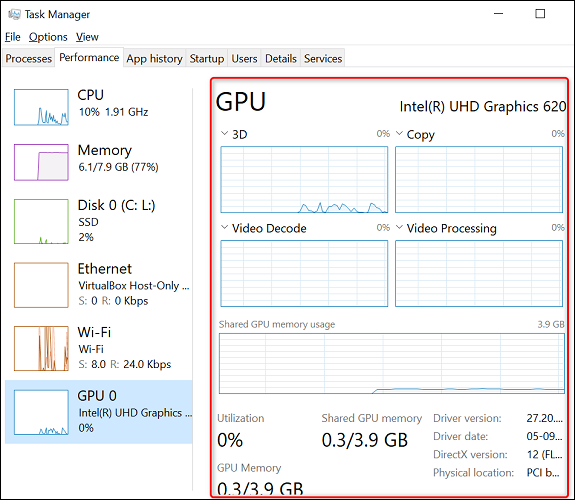
Task: Select the Wi-Fi activity graph thumbnail
Action: (41, 348)
